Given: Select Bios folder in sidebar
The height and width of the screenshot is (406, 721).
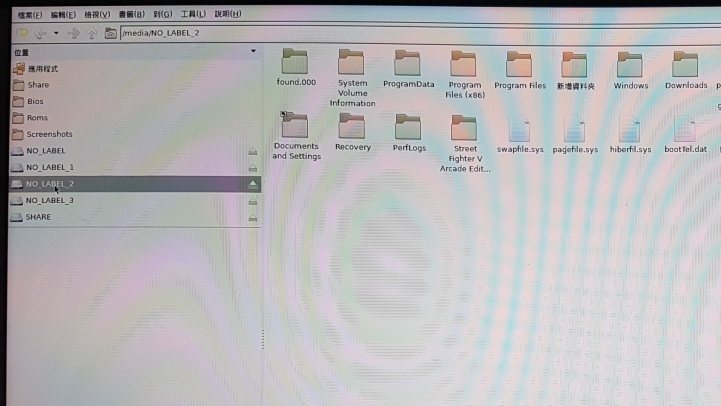Looking at the screenshot, I should point(136,102).
